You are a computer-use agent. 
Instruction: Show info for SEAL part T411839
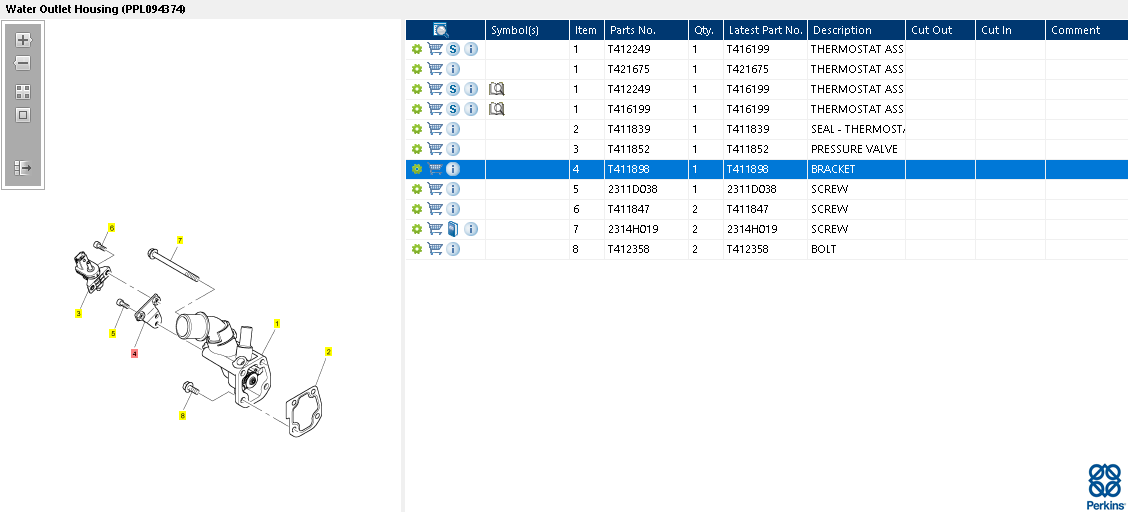453,129
